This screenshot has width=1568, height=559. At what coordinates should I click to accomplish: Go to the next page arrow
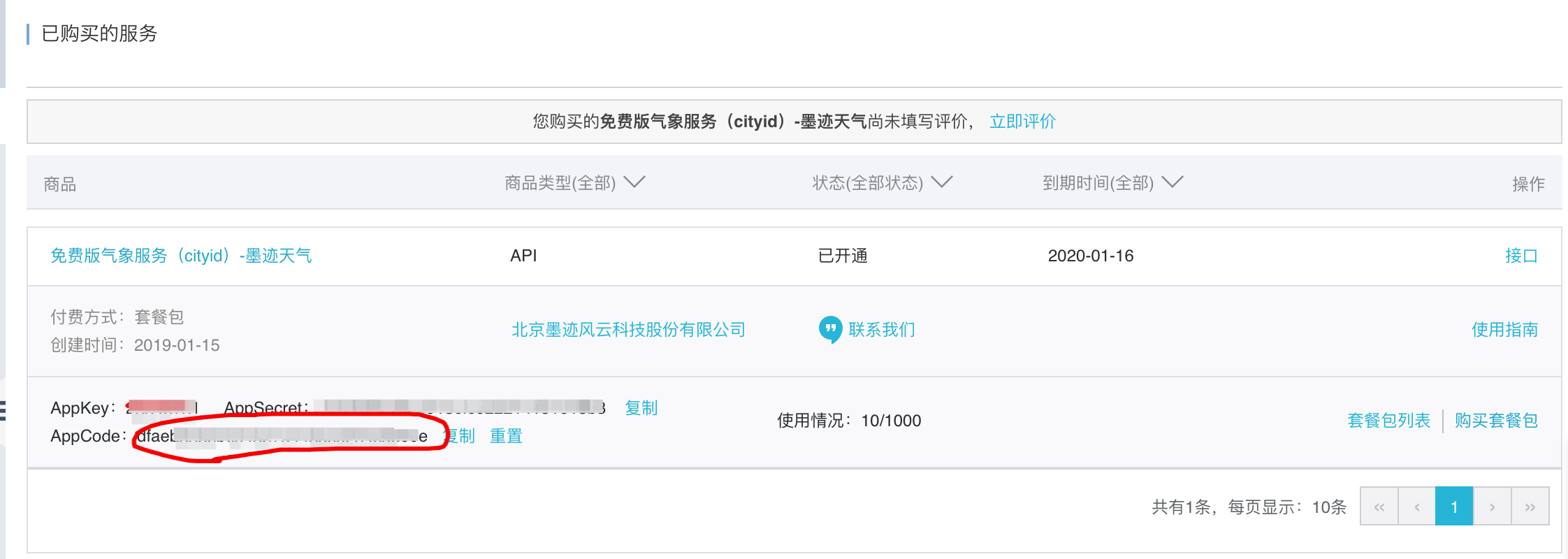1492,507
